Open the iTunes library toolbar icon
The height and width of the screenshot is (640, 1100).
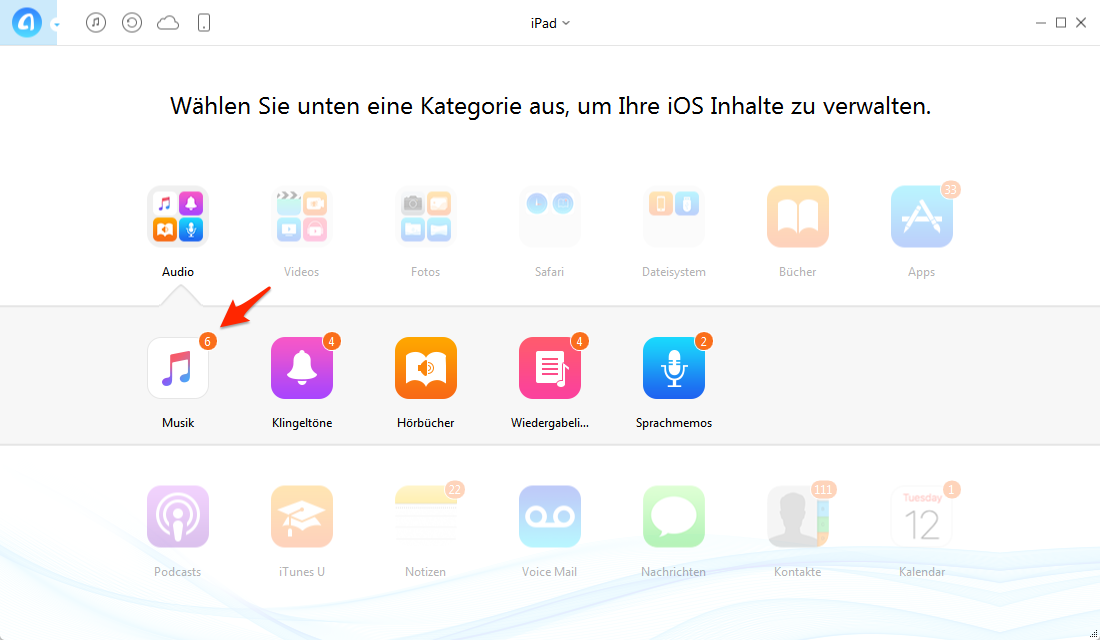(x=96, y=22)
